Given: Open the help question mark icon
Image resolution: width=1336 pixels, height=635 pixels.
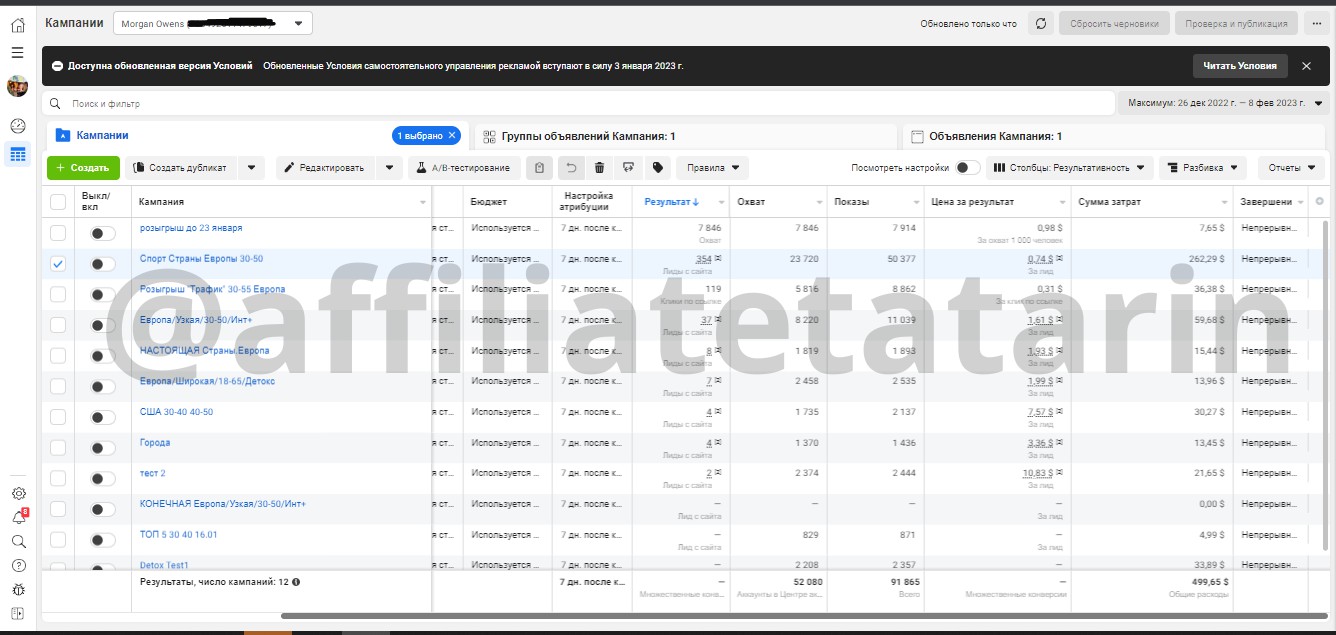Looking at the screenshot, I should coord(18,565).
